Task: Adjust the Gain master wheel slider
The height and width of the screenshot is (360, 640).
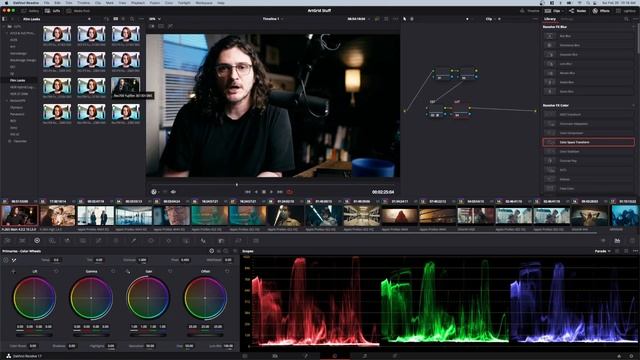Action: click(x=148, y=335)
